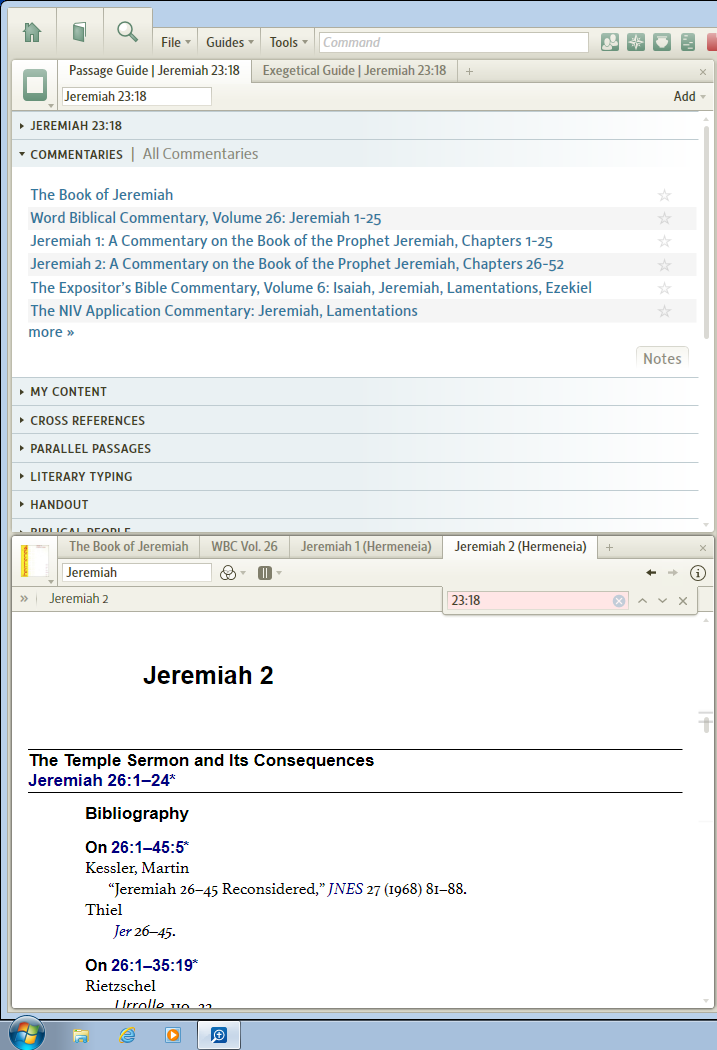The height and width of the screenshot is (1050, 717).
Task: Open the layouts panel icon in top toolbar
Action: coord(688,42)
